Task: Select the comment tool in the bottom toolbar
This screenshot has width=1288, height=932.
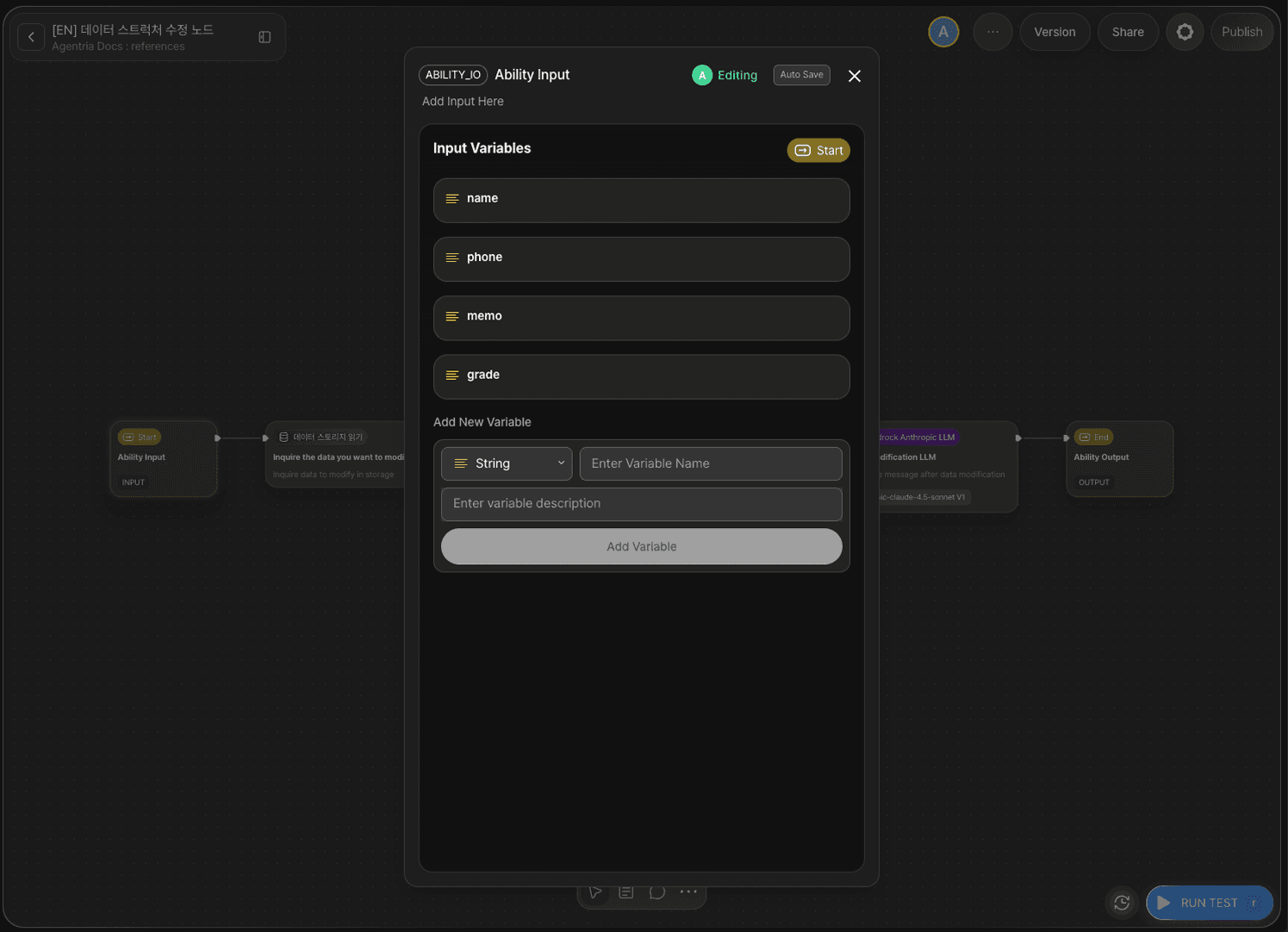Action: tap(657, 892)
